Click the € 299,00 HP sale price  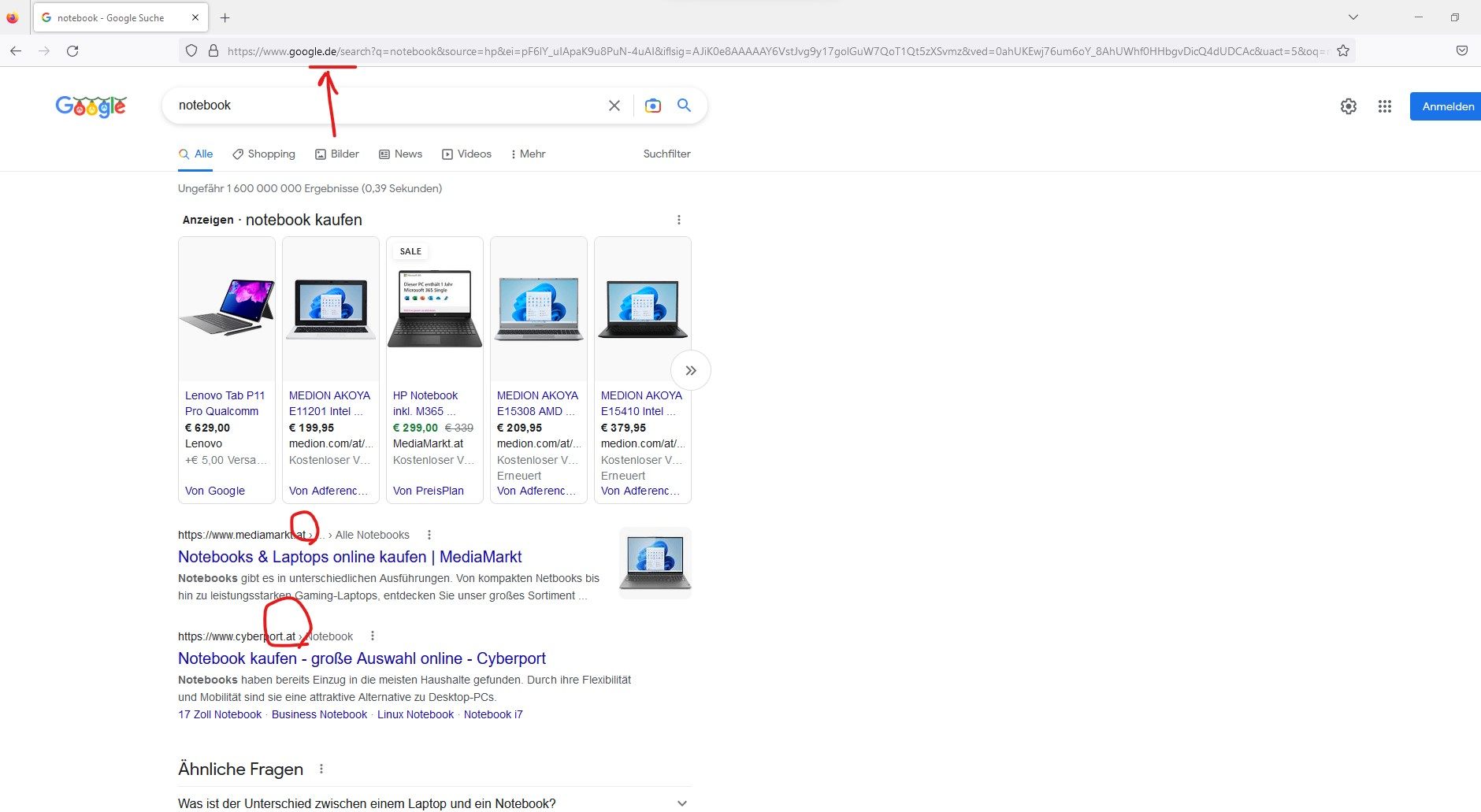[415, 428]
